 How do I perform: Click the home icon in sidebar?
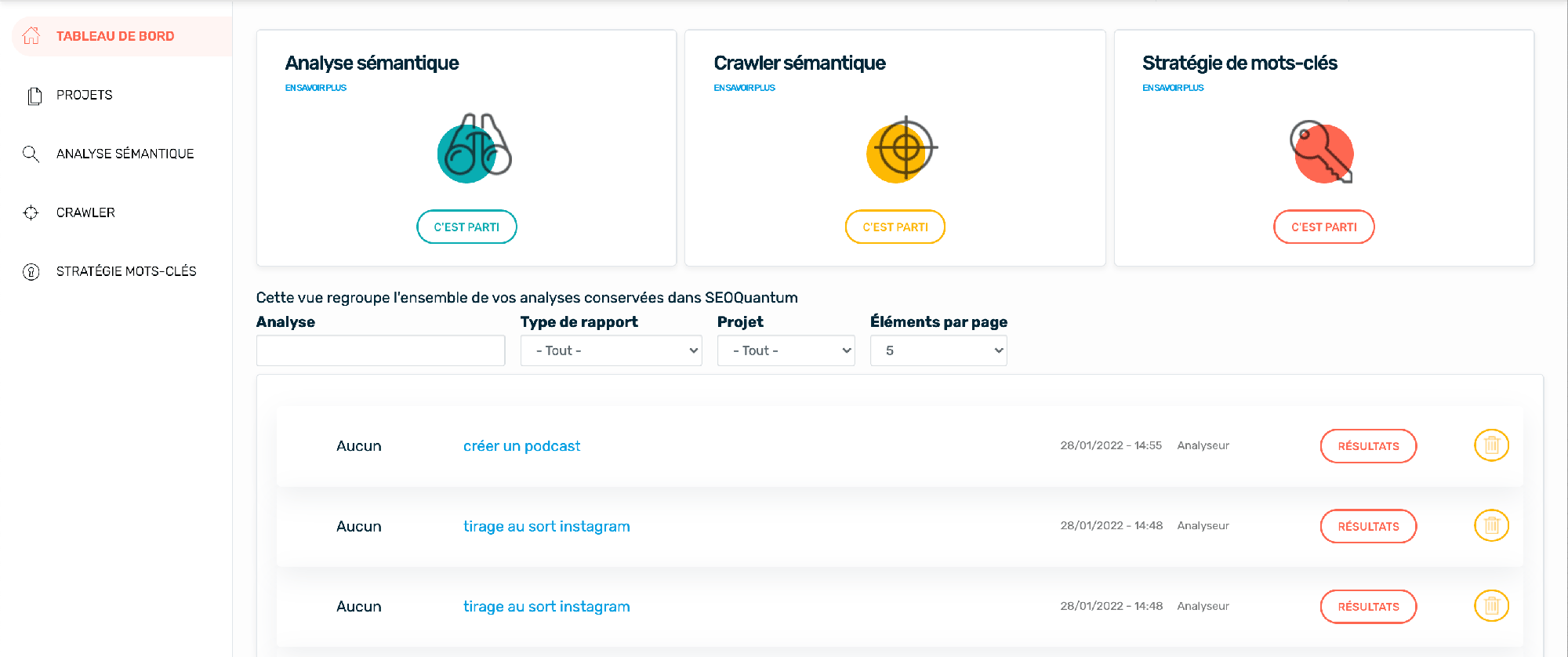tap(31, 36)
